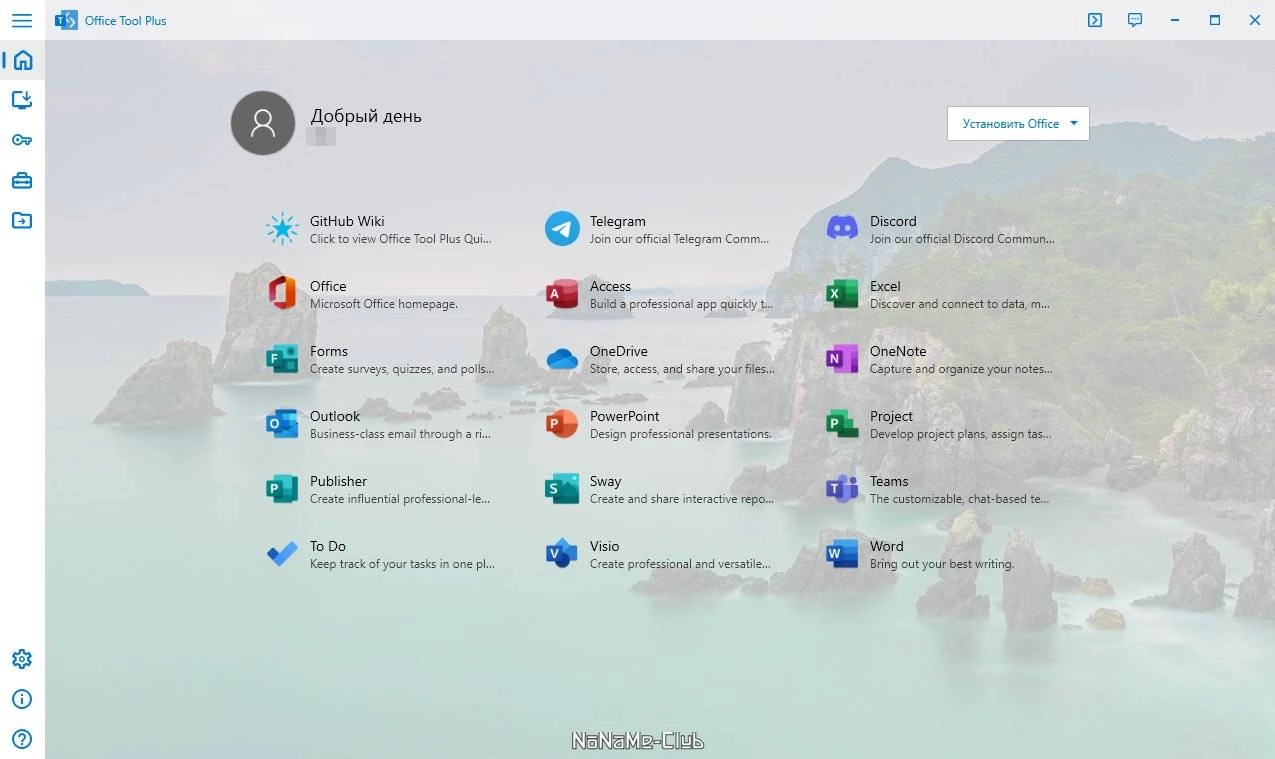Open the Access link title
The width and height of the screenshot is (1275, 759).
(610, 286)
